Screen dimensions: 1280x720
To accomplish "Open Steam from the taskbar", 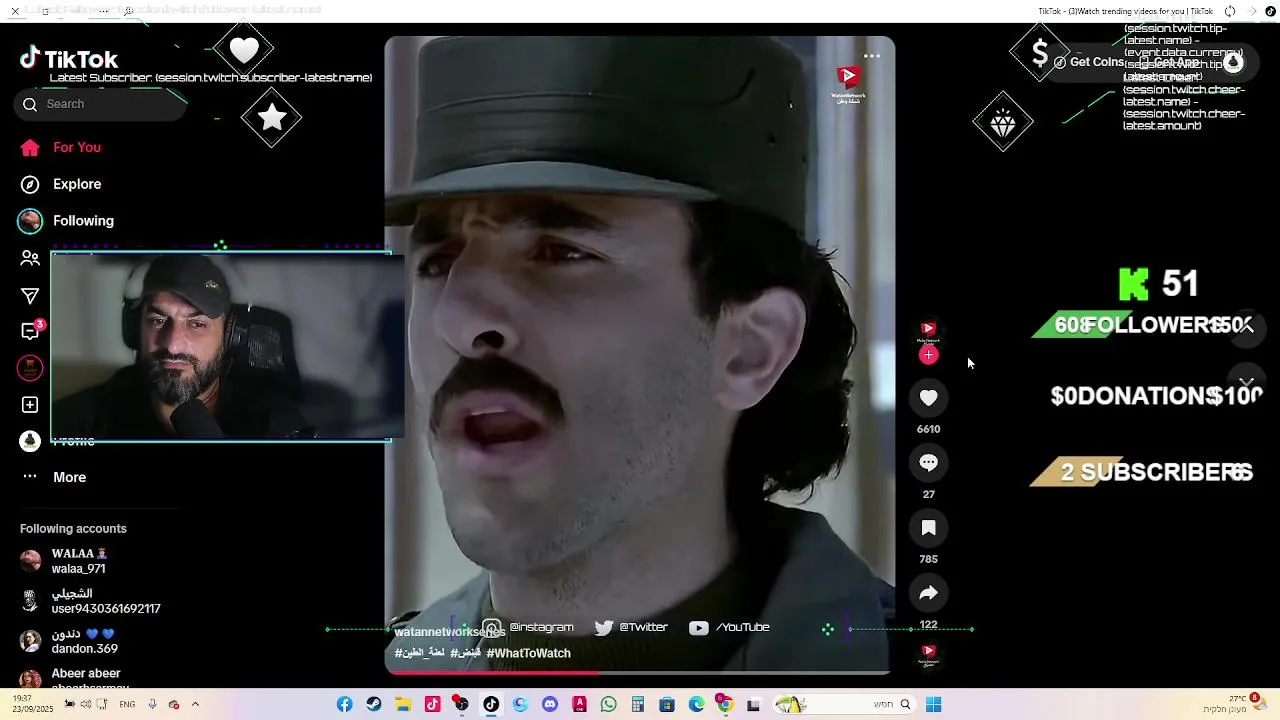I will pos(374,705).
